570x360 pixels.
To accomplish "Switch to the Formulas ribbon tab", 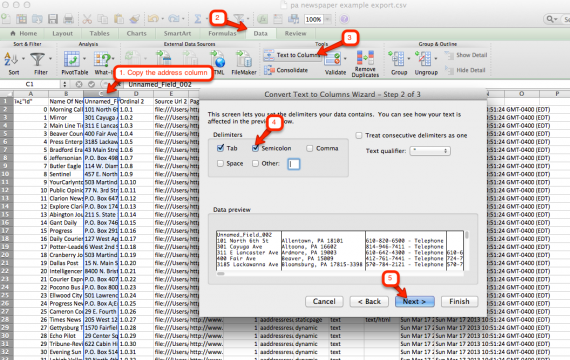I will click(x=222, y=33).
